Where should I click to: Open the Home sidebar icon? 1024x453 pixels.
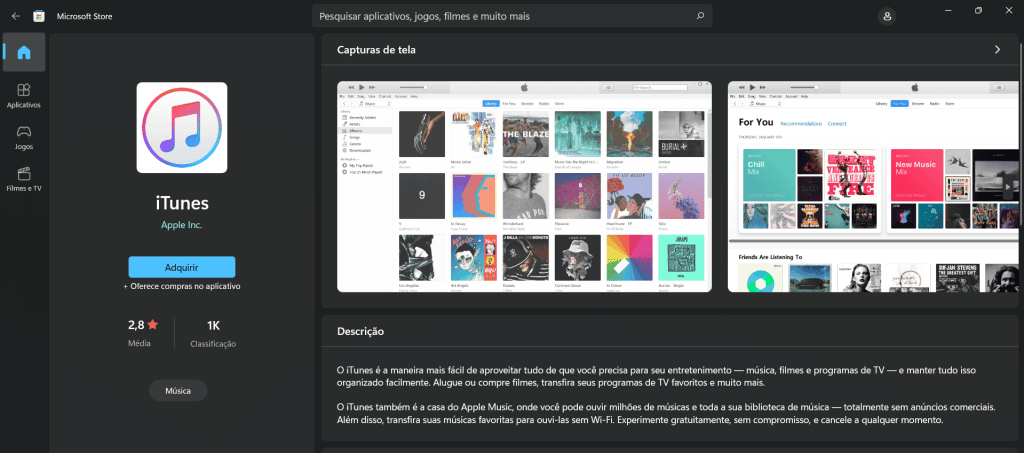[x=24, y=52]
